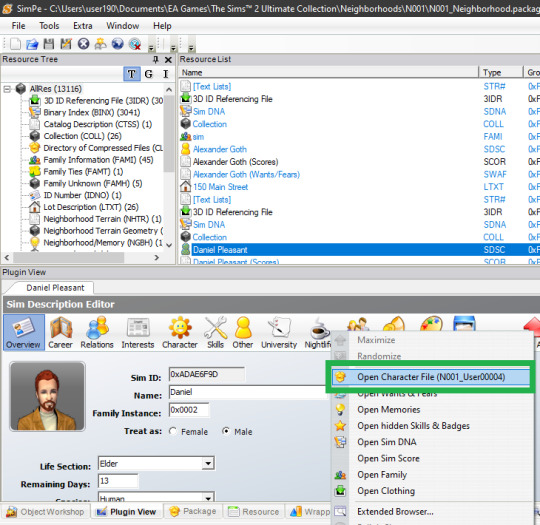
Task: Select the Daniel Pleasant plugin tab
Action: tap(55, 288)
